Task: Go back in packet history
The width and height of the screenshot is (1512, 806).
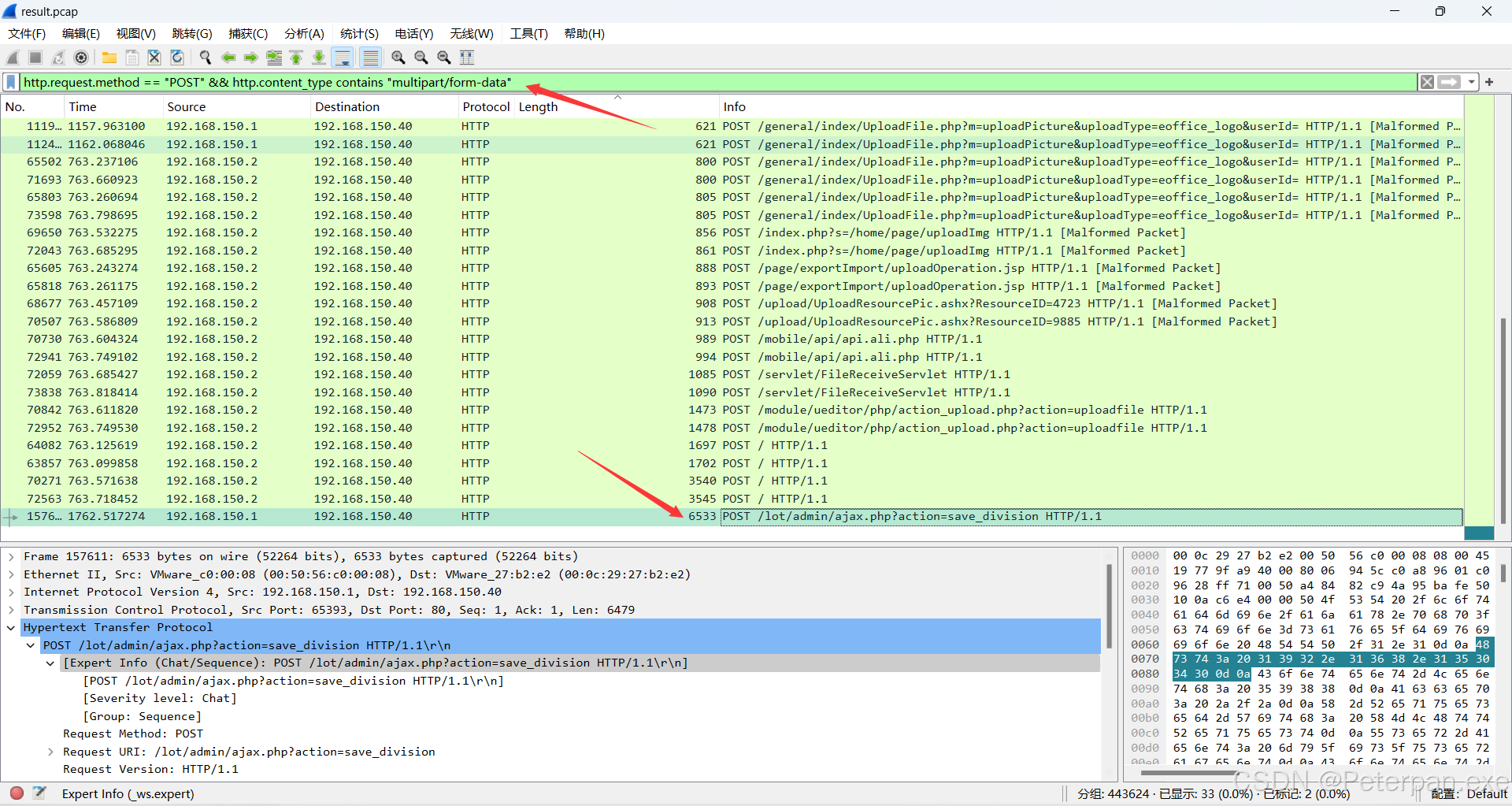Action: pyautogui.click(x=228, y=58)
